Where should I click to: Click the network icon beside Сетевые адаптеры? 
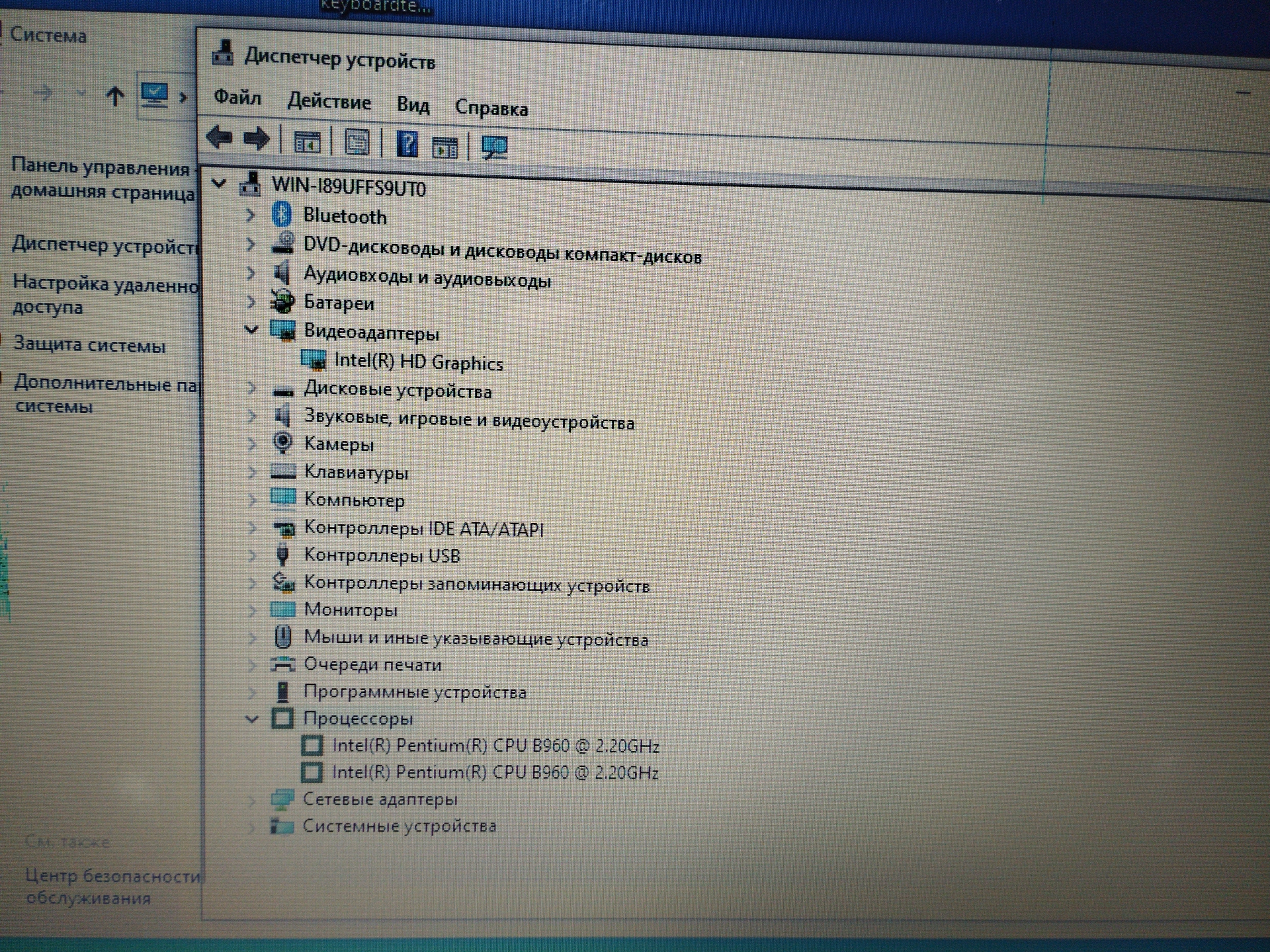(282, 799)
